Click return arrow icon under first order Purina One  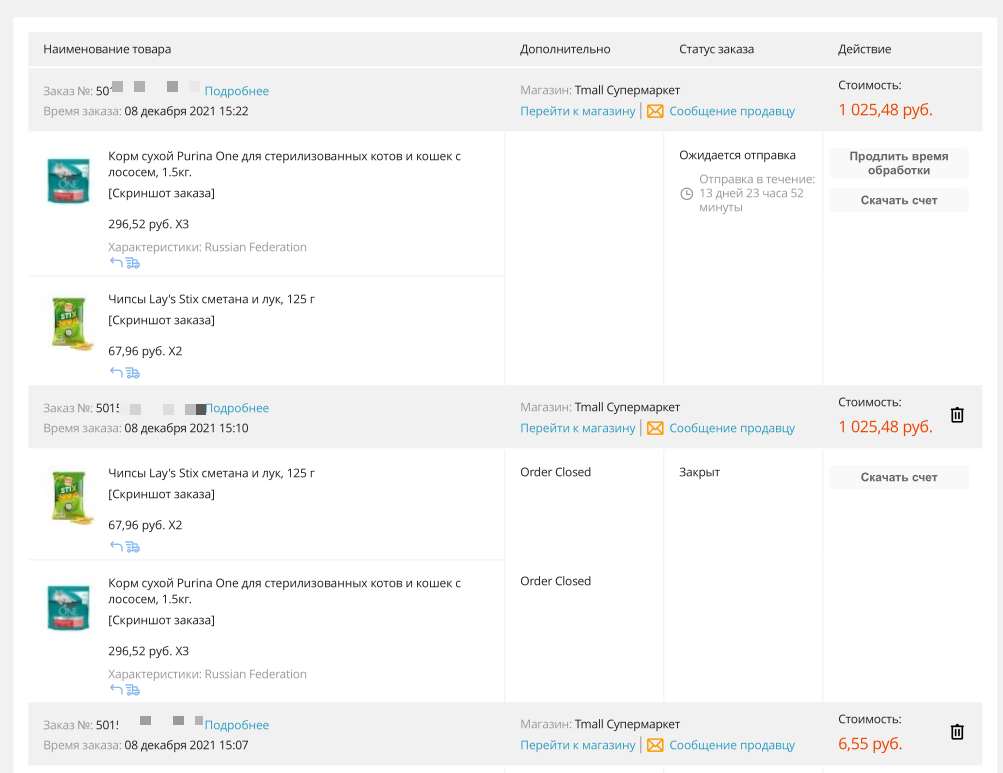click(116, 262)
